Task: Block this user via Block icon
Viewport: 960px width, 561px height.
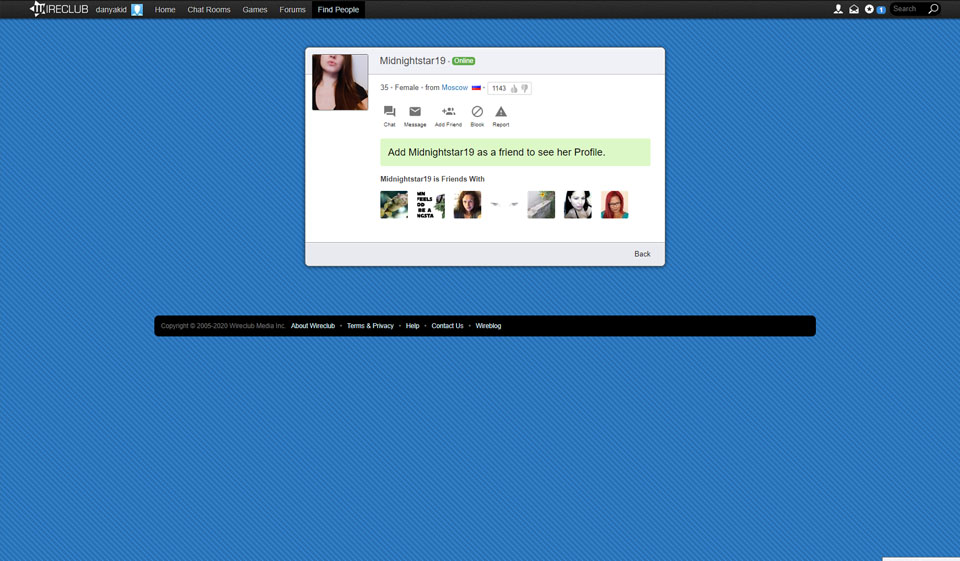Action: point(477,112)
